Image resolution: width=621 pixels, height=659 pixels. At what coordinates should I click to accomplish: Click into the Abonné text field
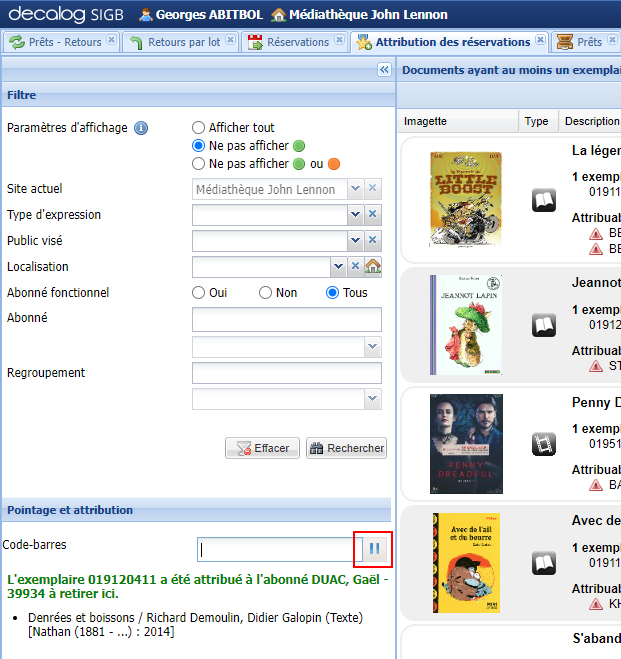(x=287, y=319)
